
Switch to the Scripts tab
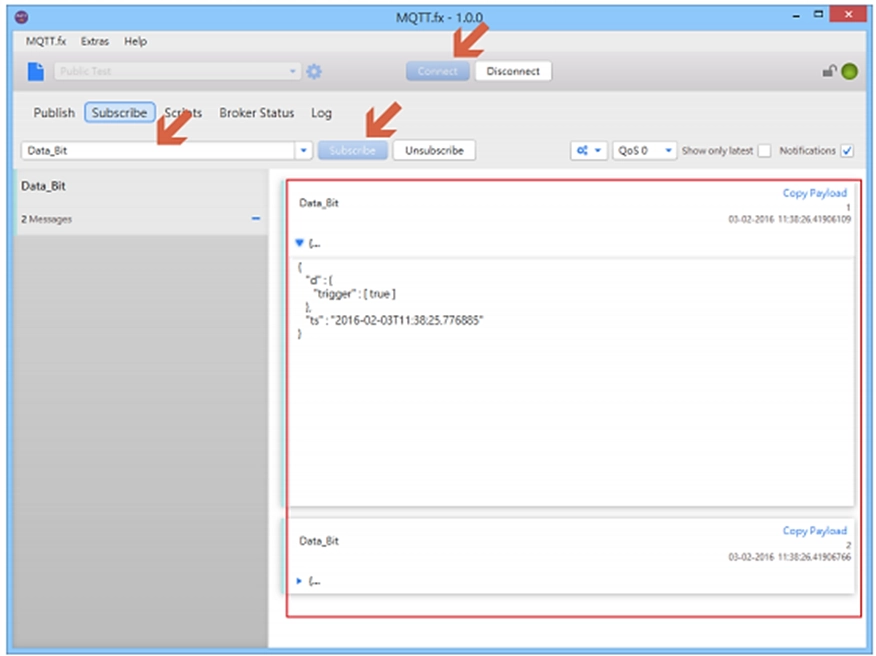coord(183,113)
